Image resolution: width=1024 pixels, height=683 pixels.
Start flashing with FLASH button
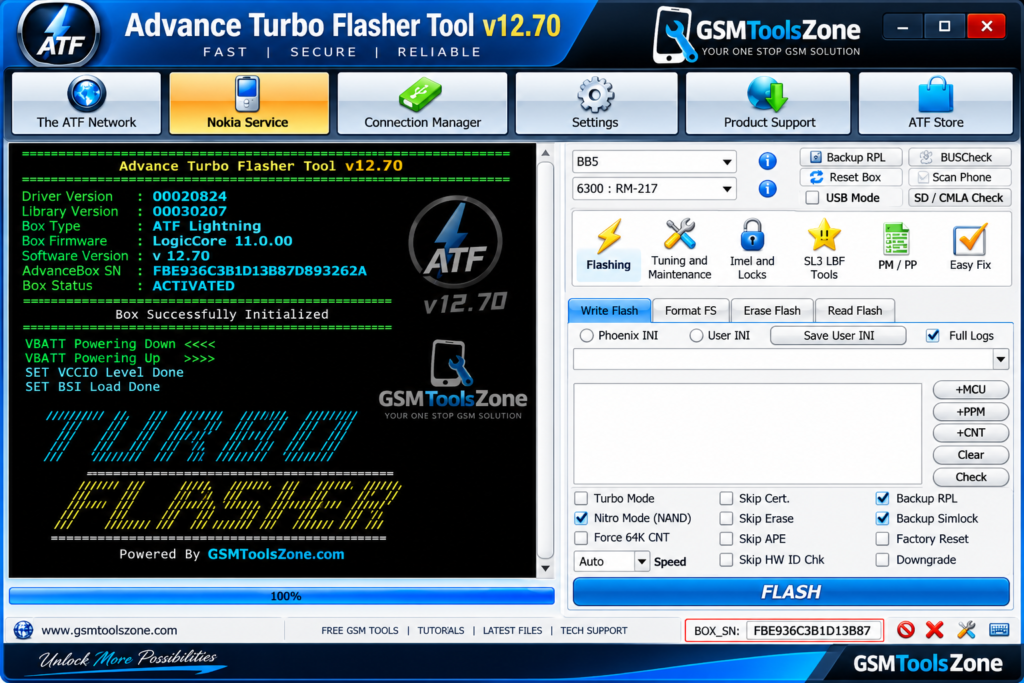(x=791, y=592)
